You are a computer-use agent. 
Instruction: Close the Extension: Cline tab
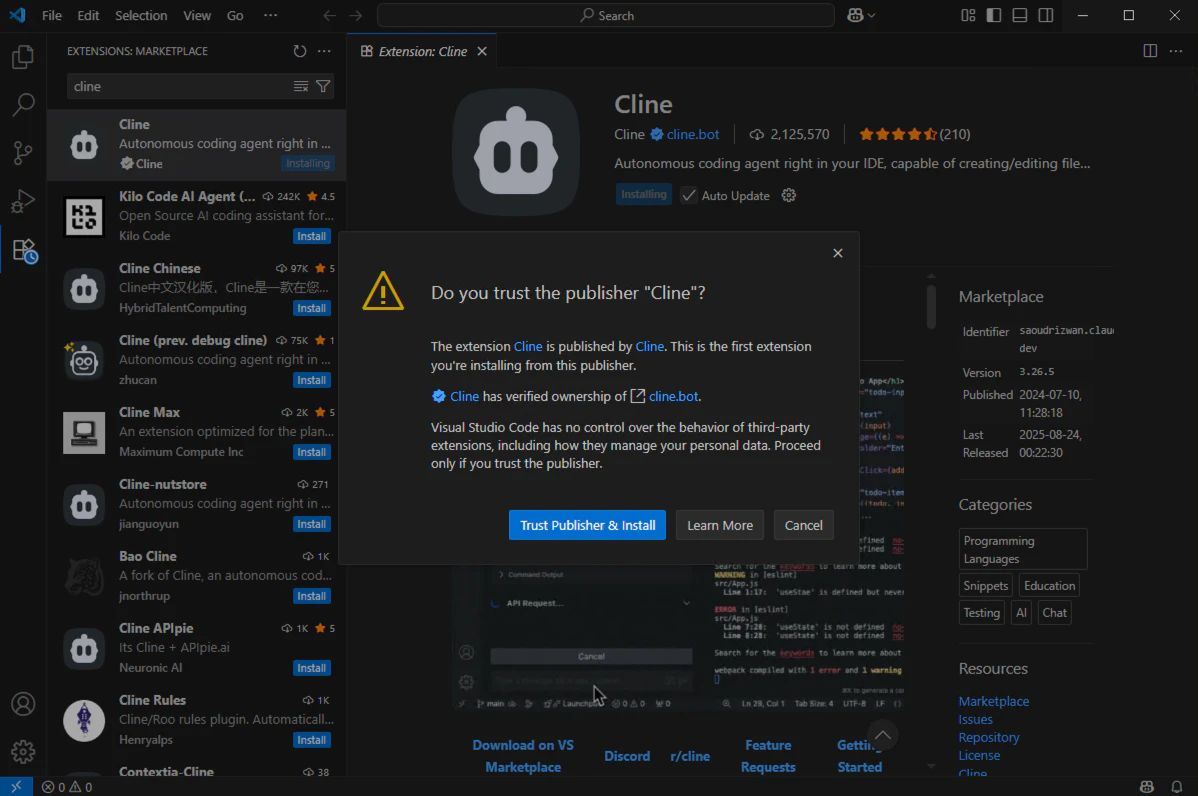[x=482, y=51]
